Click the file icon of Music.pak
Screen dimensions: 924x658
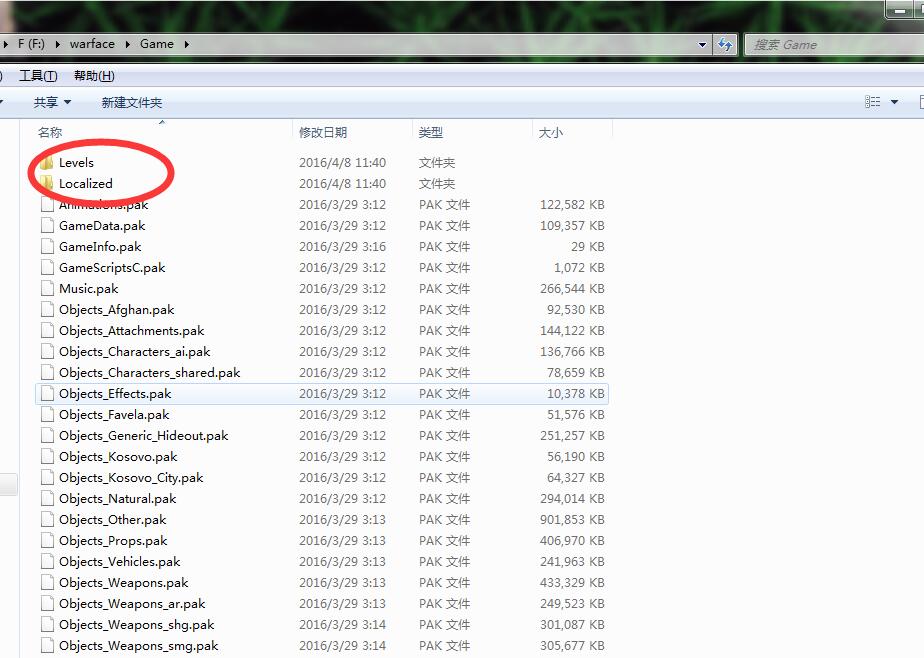coord(47,289)
